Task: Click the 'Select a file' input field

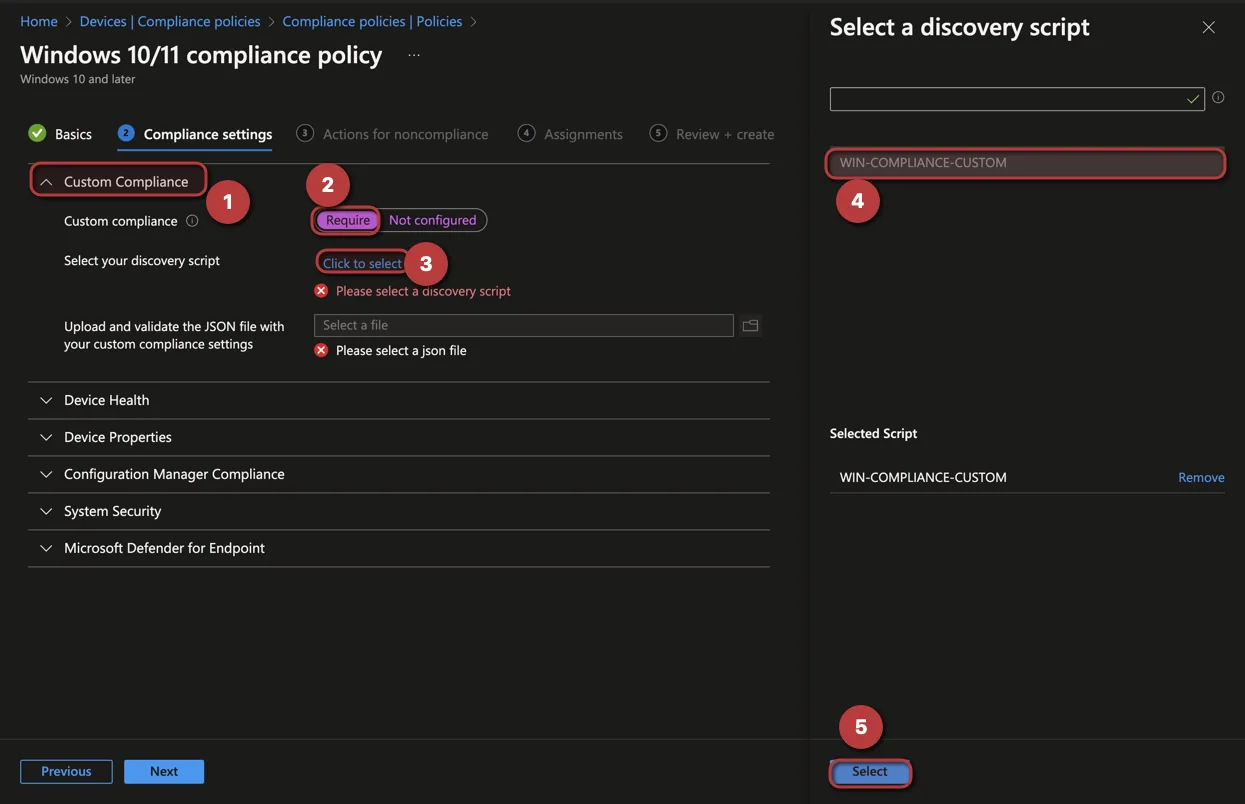Action: tap(524, 325)
